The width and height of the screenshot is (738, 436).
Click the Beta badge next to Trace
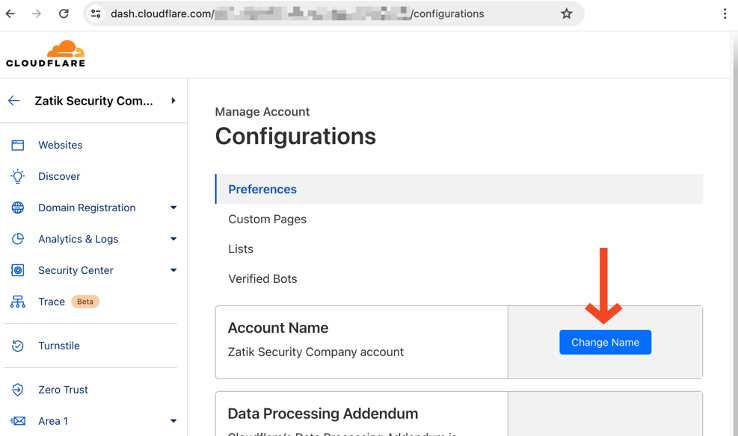pos(85,301)
